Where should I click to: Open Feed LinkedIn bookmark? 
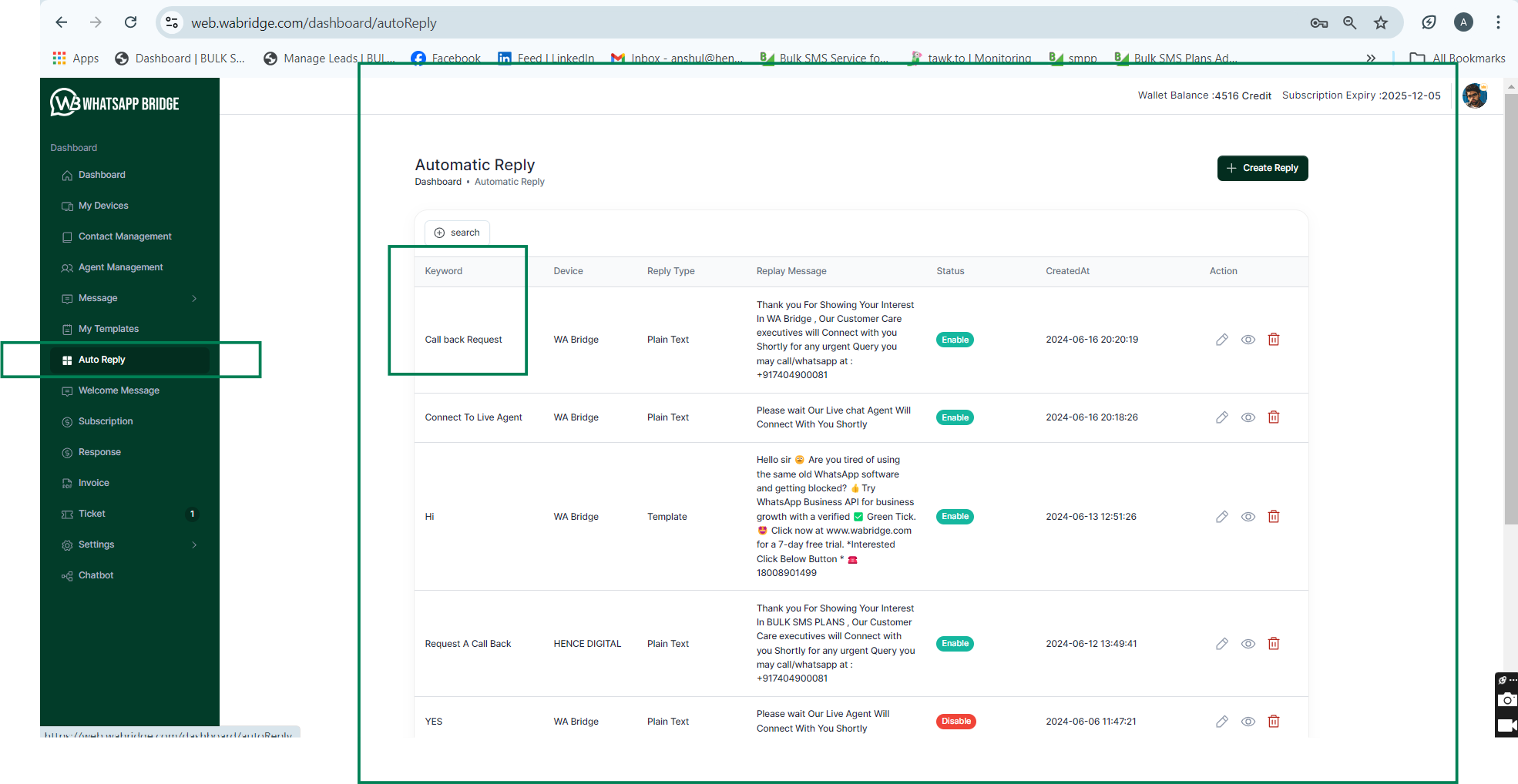click(x=546, y=59)
